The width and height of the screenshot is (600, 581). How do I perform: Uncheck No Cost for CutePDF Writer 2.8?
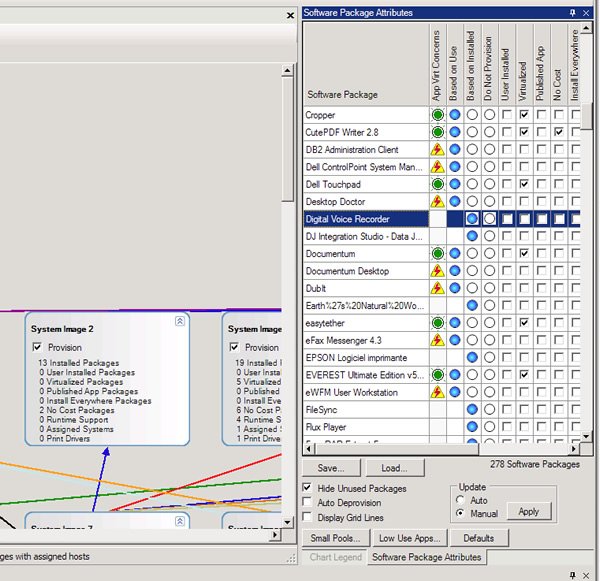(559, 132)
